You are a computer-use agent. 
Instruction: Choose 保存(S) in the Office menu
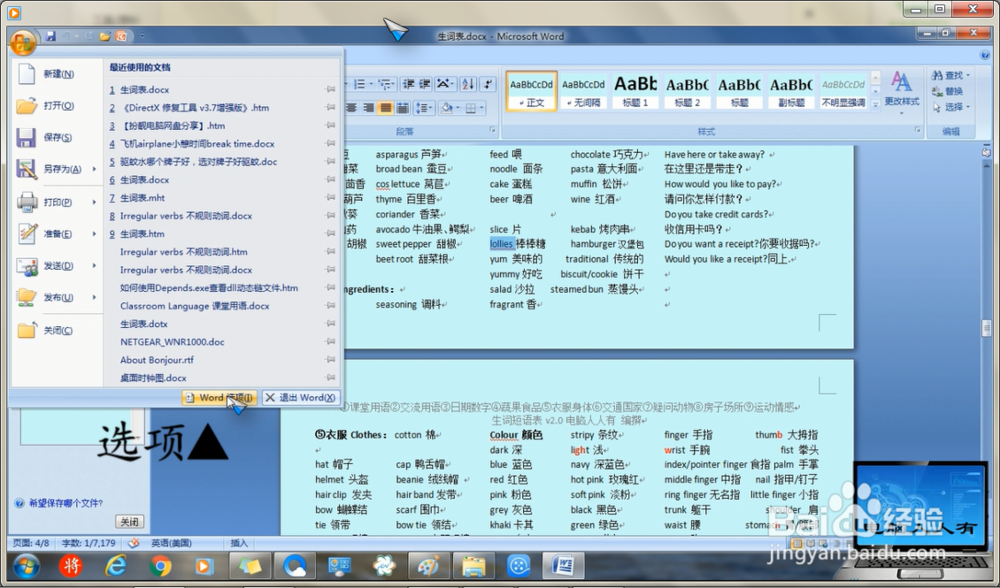(56, 137)
